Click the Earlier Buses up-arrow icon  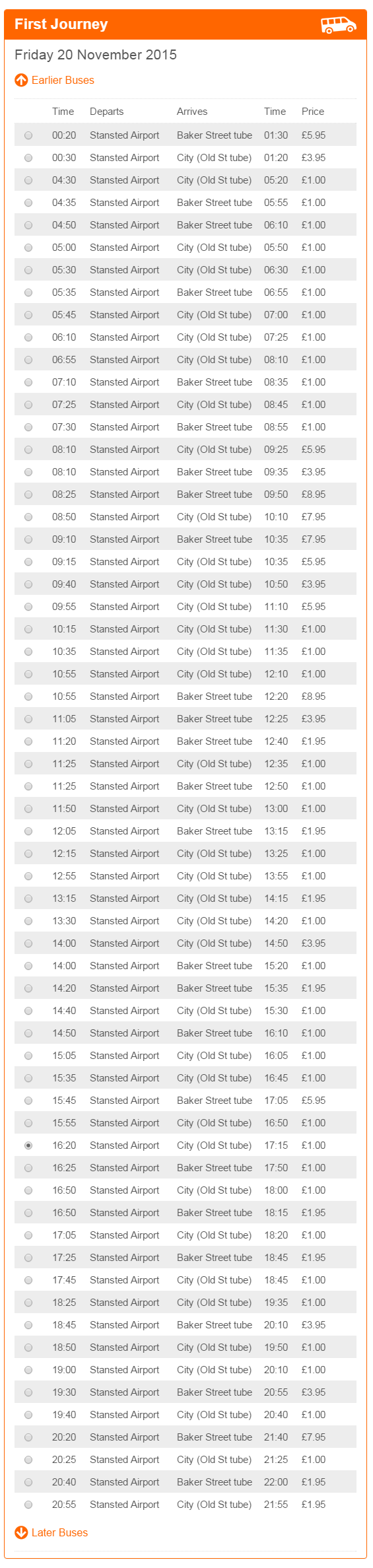(x=21, y=81)
